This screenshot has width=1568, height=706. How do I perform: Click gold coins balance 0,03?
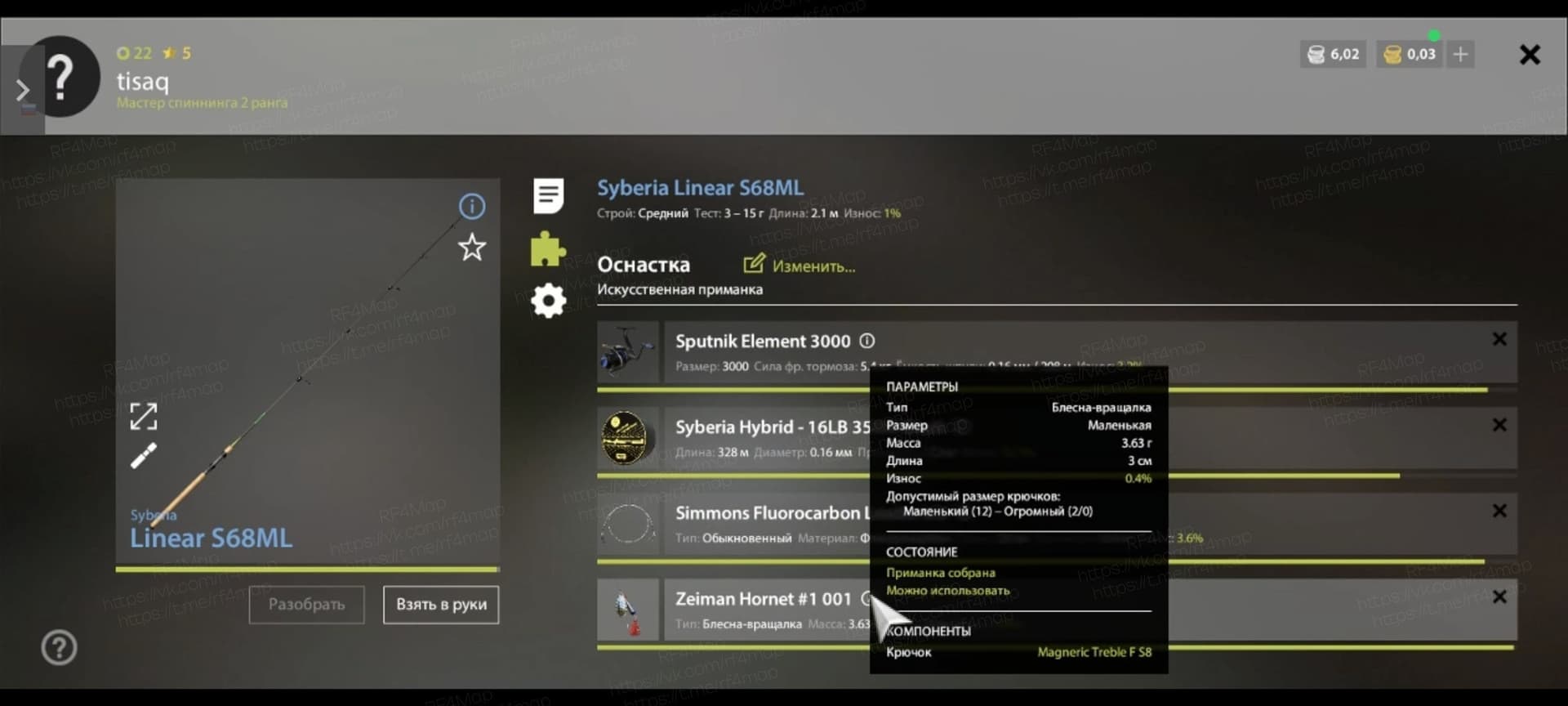click(1410, 55)
